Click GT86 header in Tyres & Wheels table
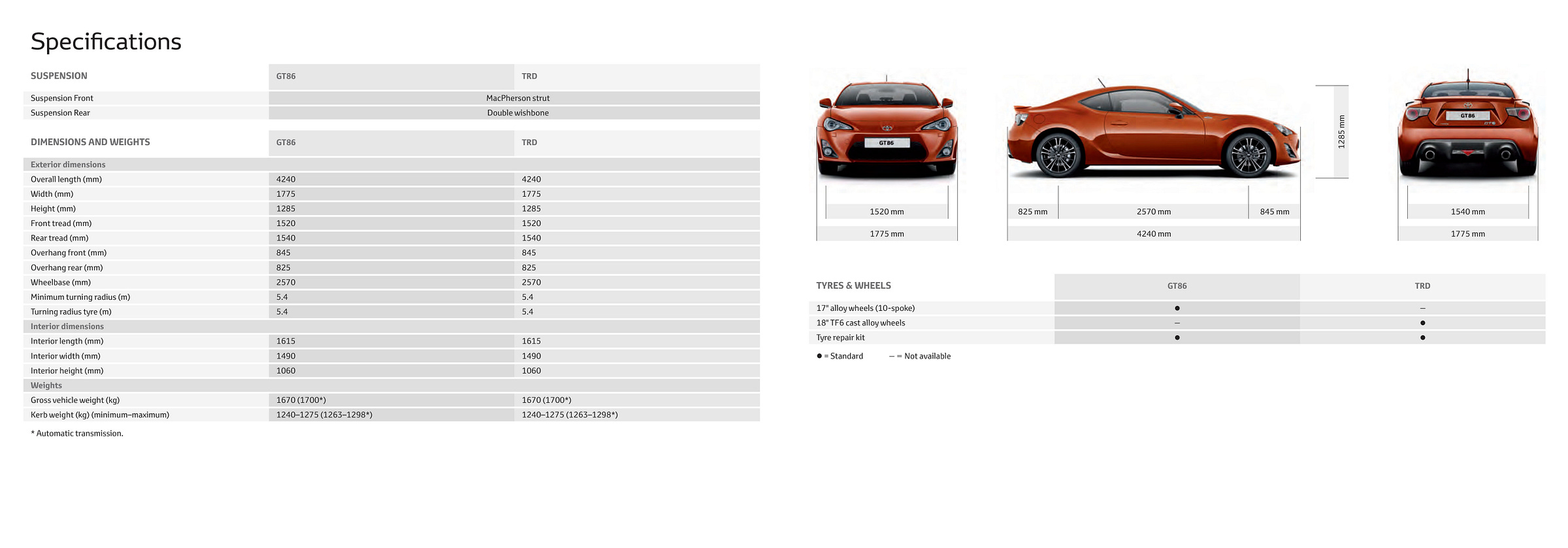The image size is (1568, 548). [1177, 286]
